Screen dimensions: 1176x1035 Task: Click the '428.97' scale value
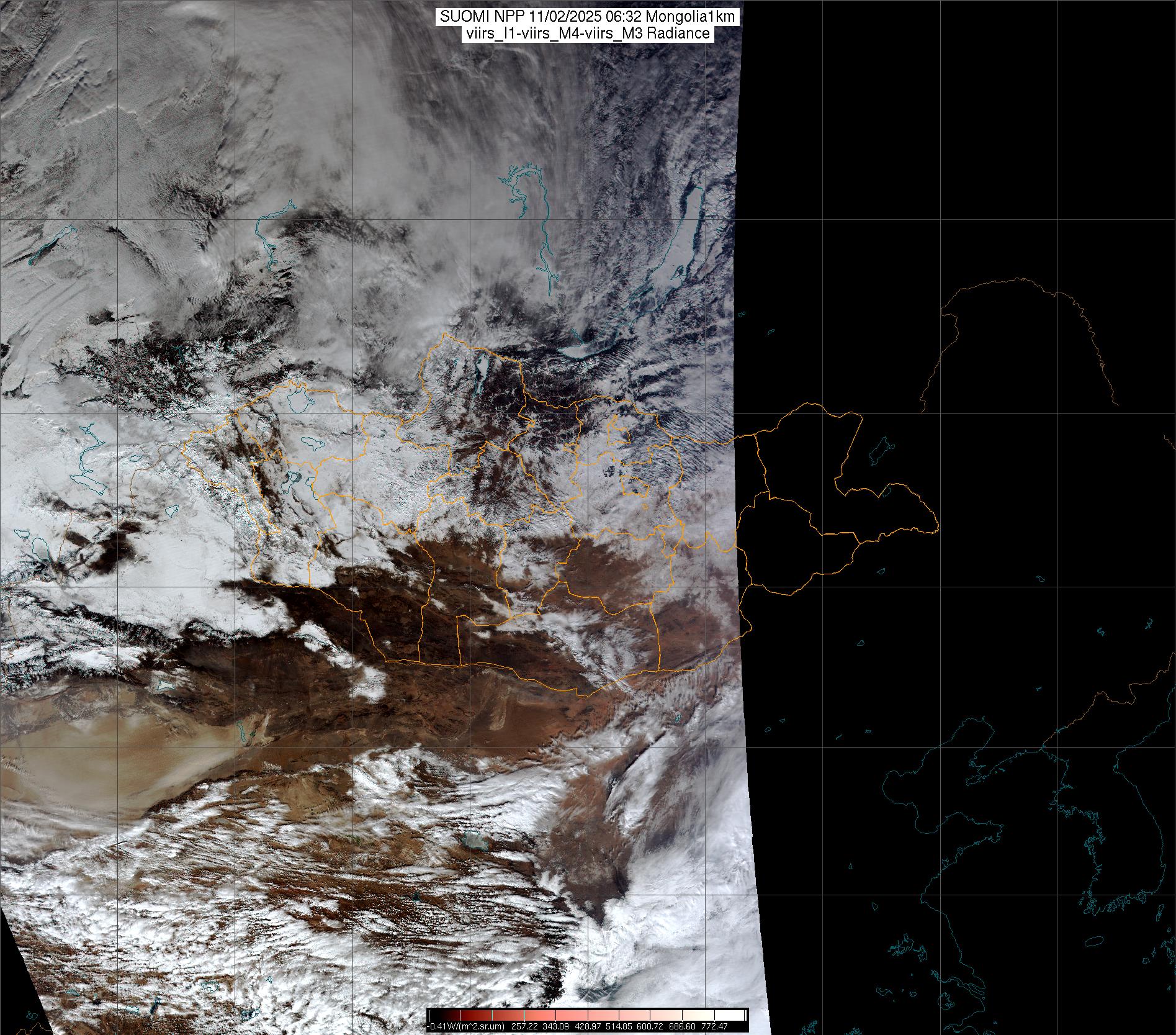click(x=588, y=1026)
